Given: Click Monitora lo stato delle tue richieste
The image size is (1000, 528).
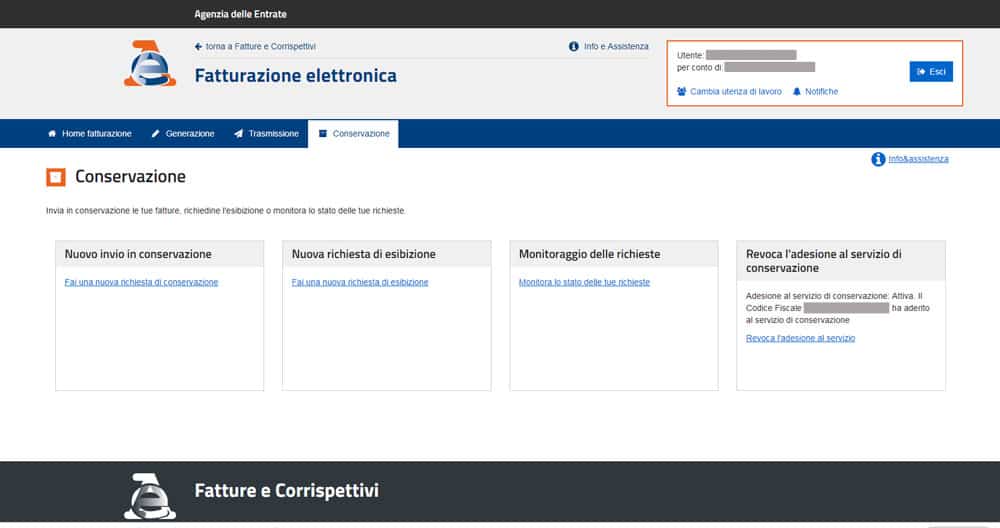Looking at the screenshot, I should (584, 282).
